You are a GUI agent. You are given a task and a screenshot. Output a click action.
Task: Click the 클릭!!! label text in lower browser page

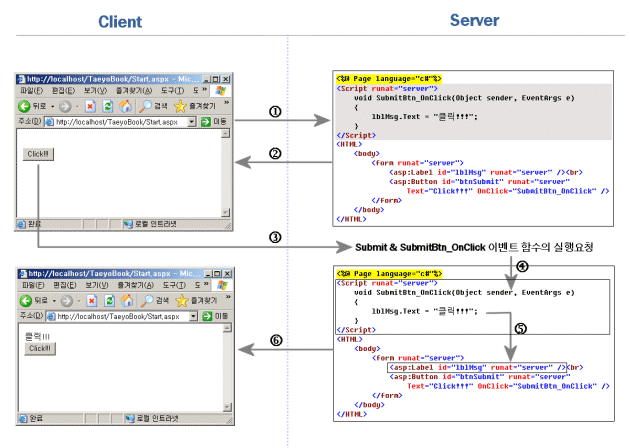coord(37,336)
